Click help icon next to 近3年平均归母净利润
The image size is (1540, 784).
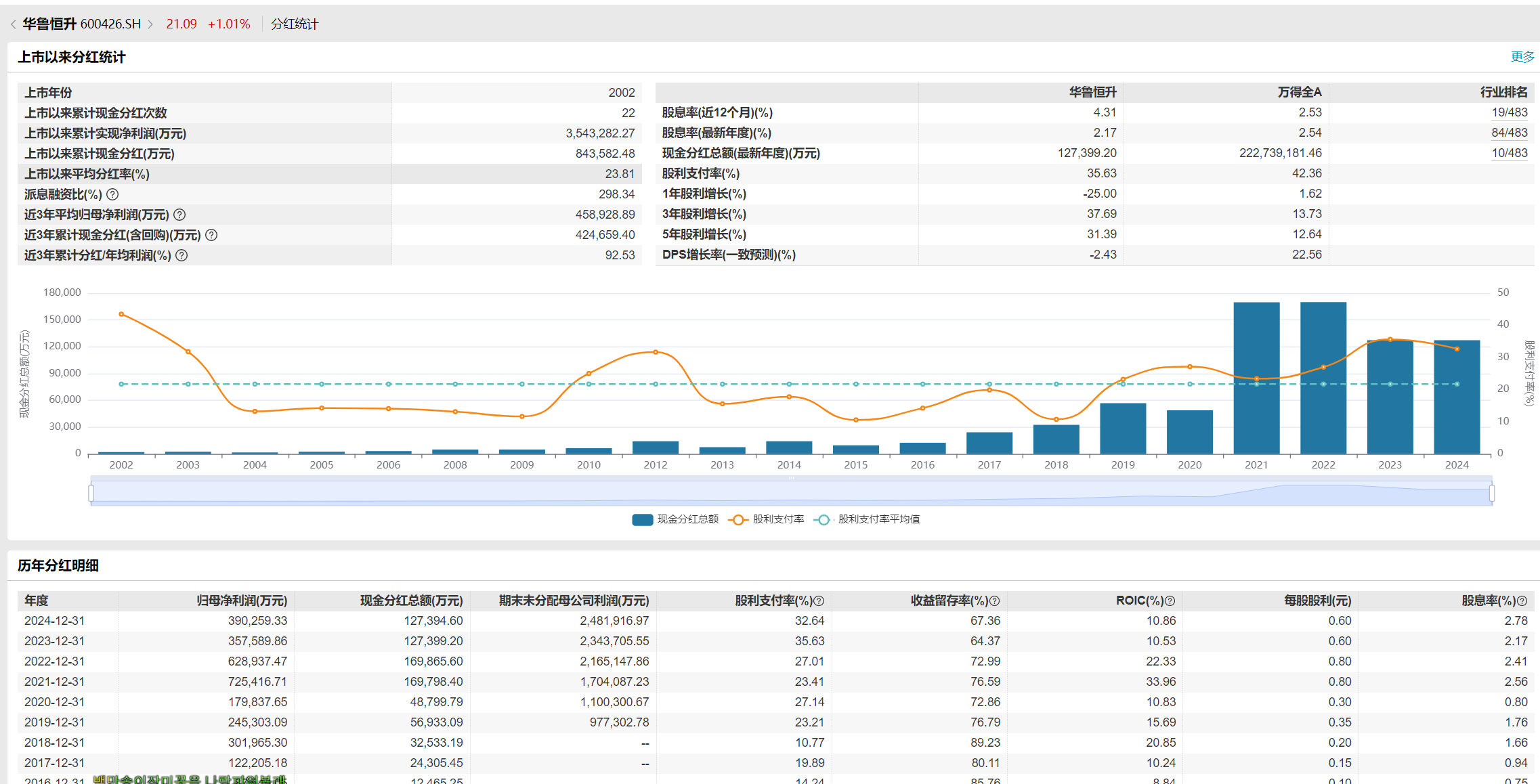179,215
